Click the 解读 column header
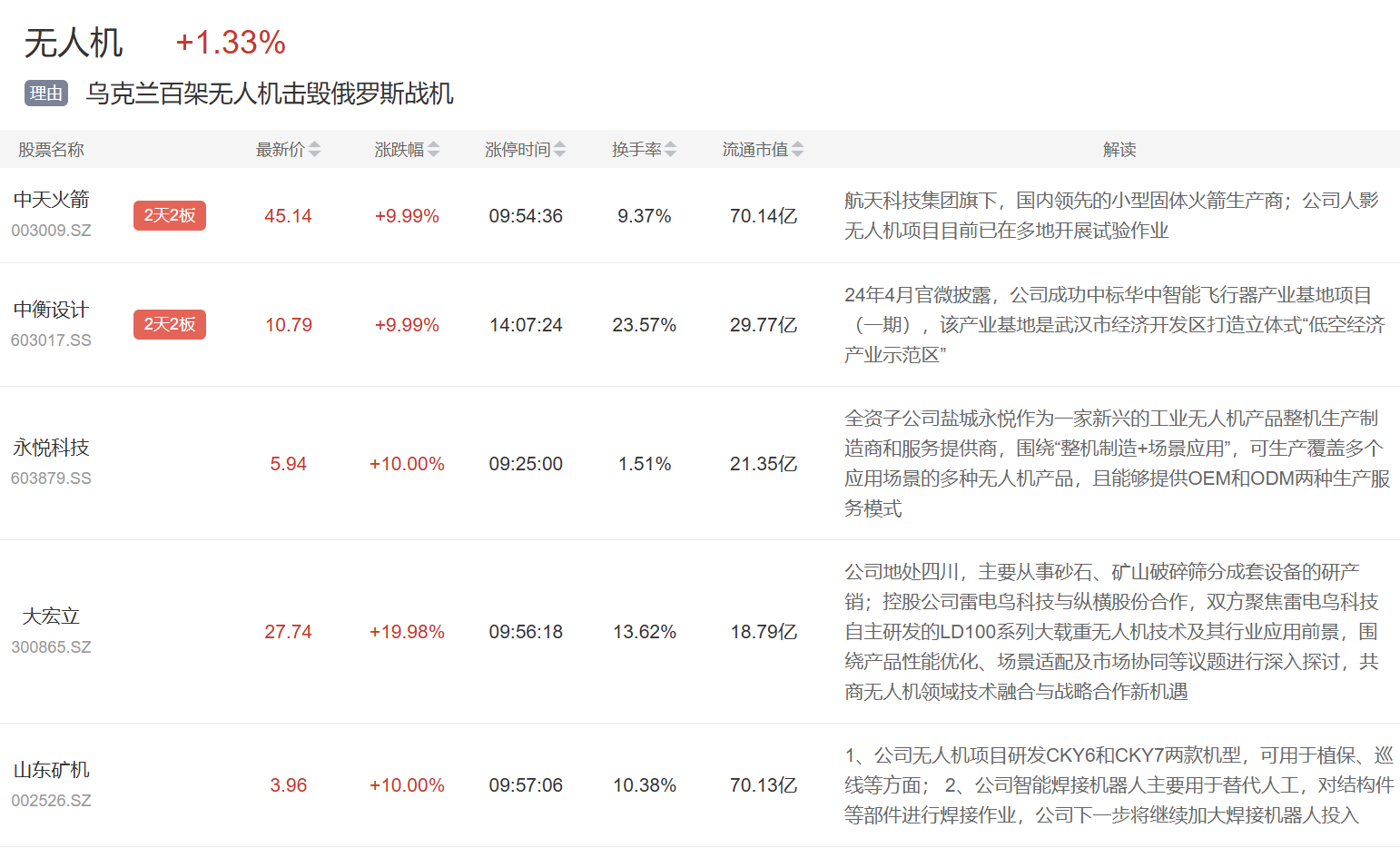The height and width of the screenshot is (848, 1400). tap(1119, 150)
